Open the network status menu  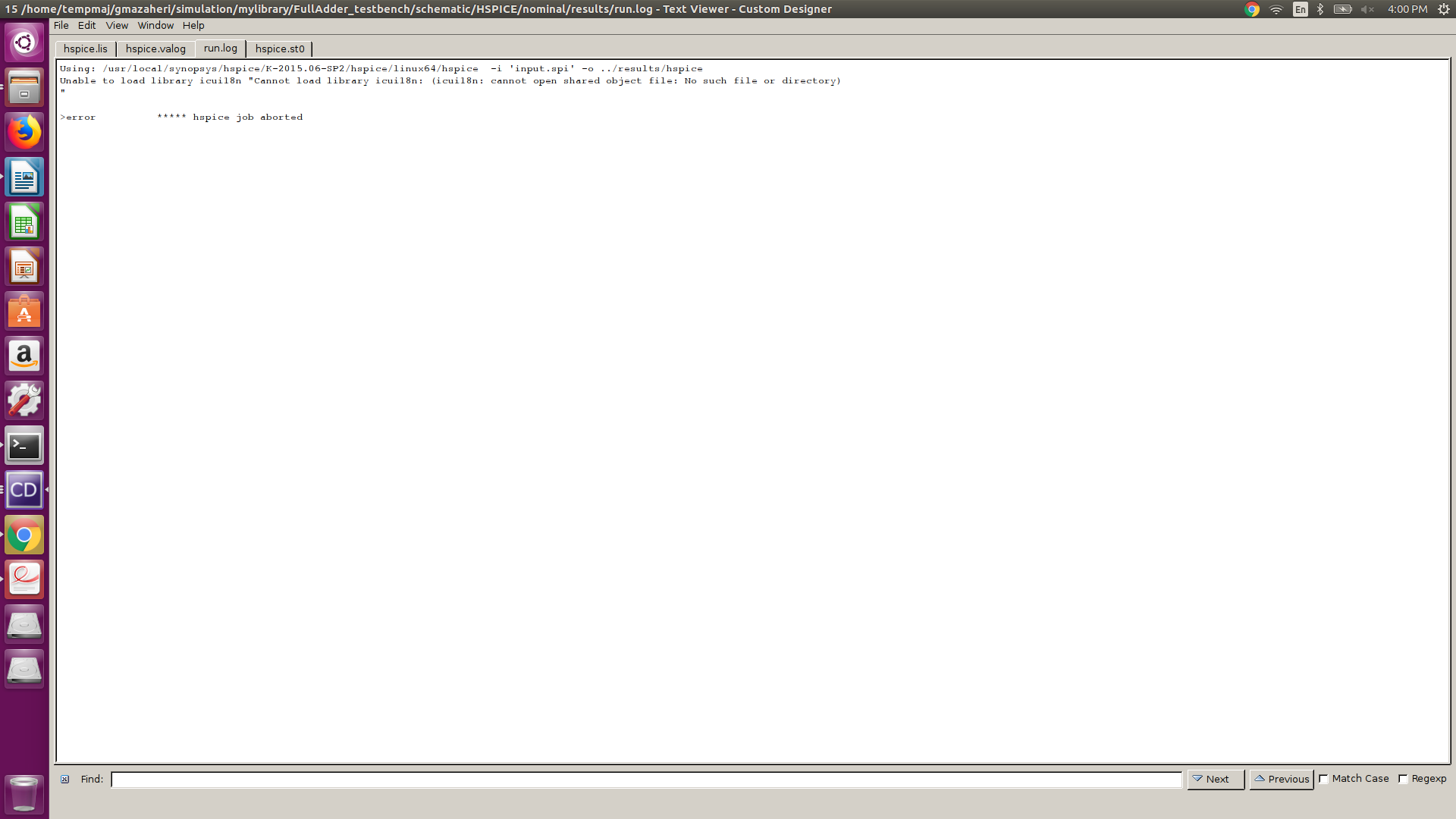click(x=1276, y=9)
